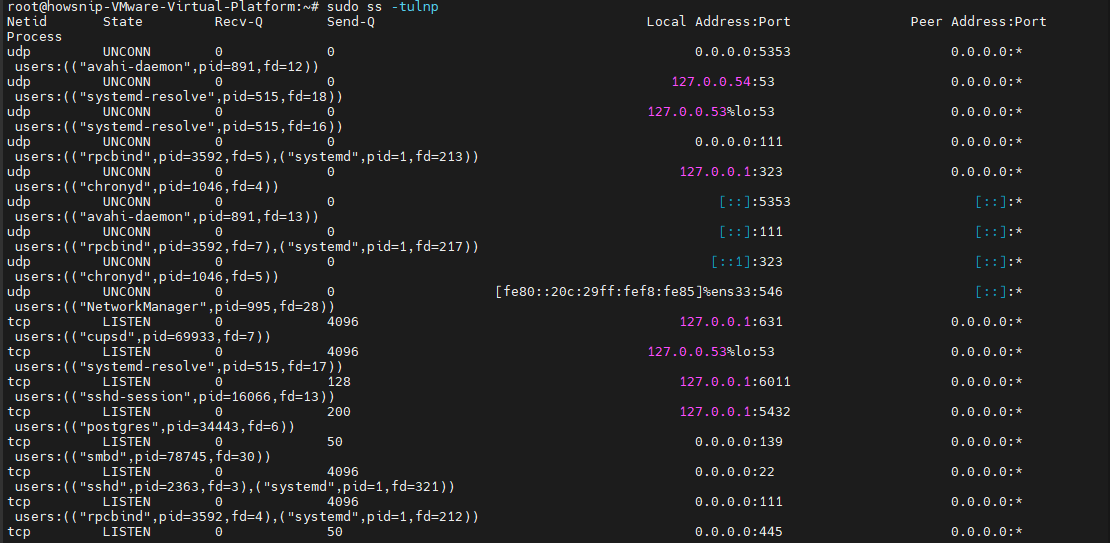The image size is (1110, 543).
Task: Select local address 0.0.0.0:139
Action: pos(738,442)
